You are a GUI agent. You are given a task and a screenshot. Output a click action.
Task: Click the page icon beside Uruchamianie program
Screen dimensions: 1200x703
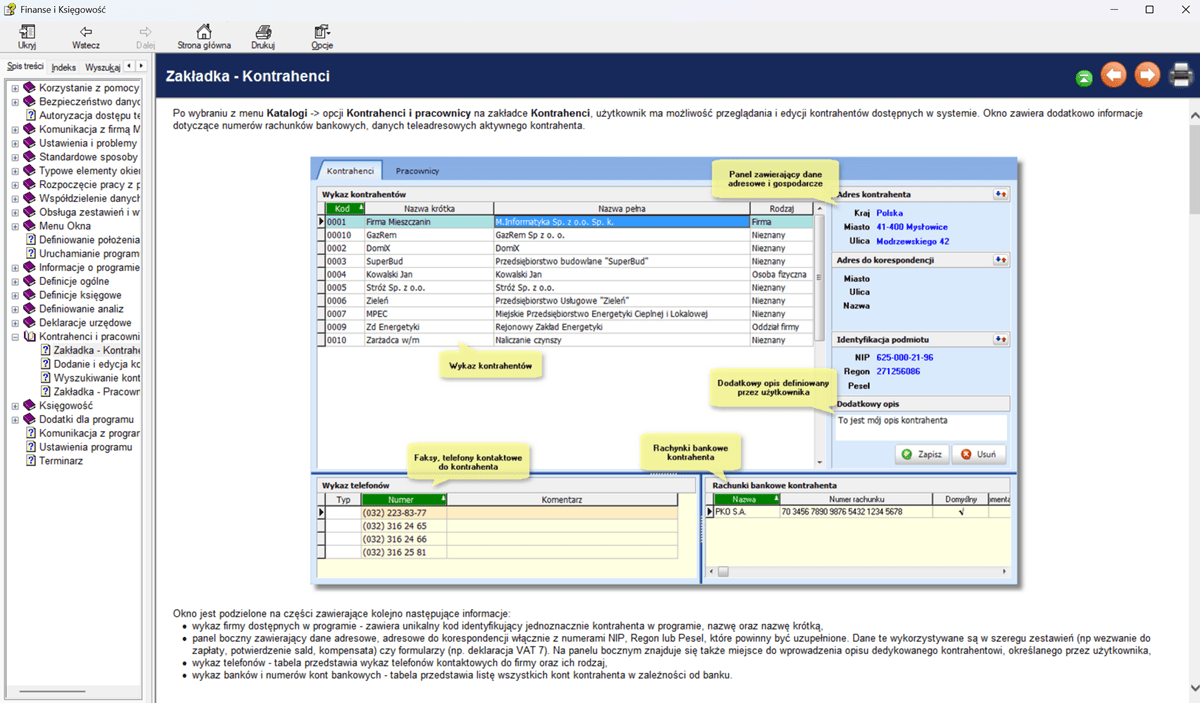[31, 254]
